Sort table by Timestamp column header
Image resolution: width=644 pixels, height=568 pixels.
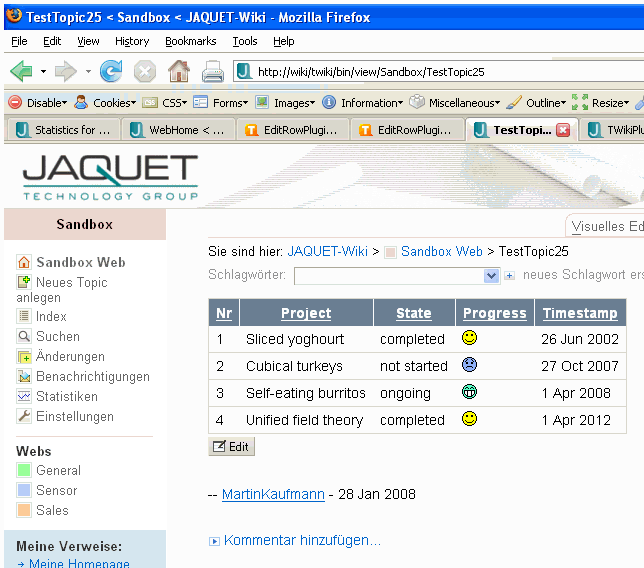(580, 313)
